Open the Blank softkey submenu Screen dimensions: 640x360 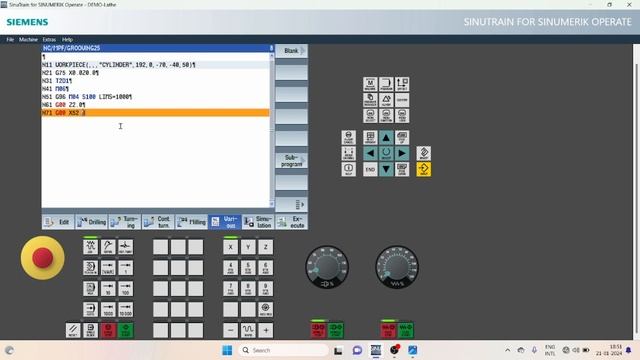click(x=291, y=51)
